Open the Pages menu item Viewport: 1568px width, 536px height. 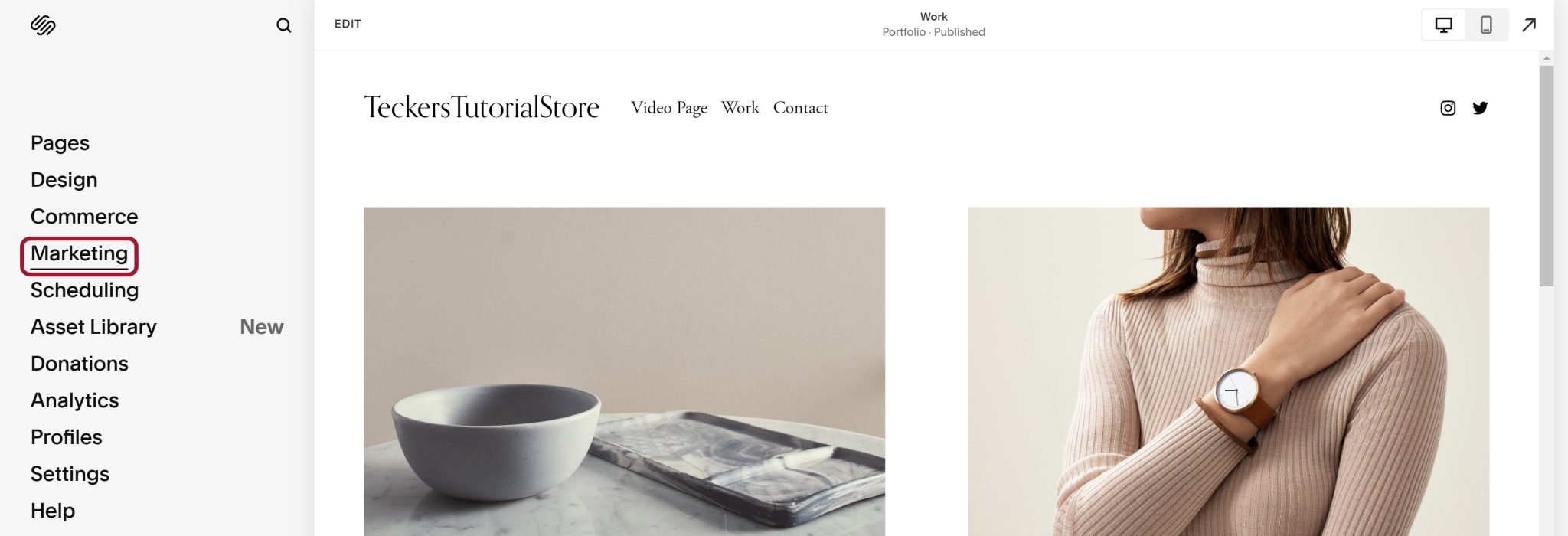tap(60, 143)
